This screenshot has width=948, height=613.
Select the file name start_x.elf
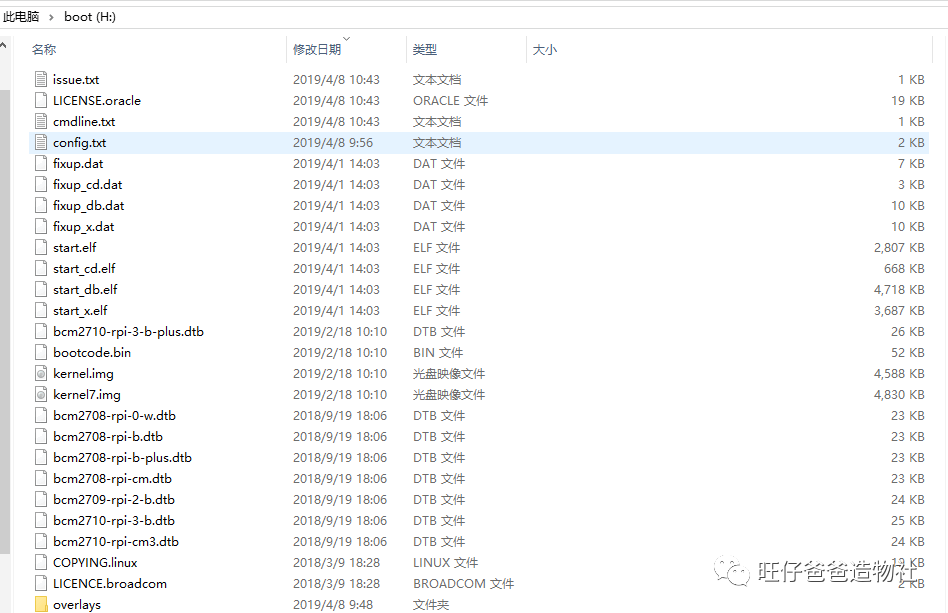(x=80, y=311)
